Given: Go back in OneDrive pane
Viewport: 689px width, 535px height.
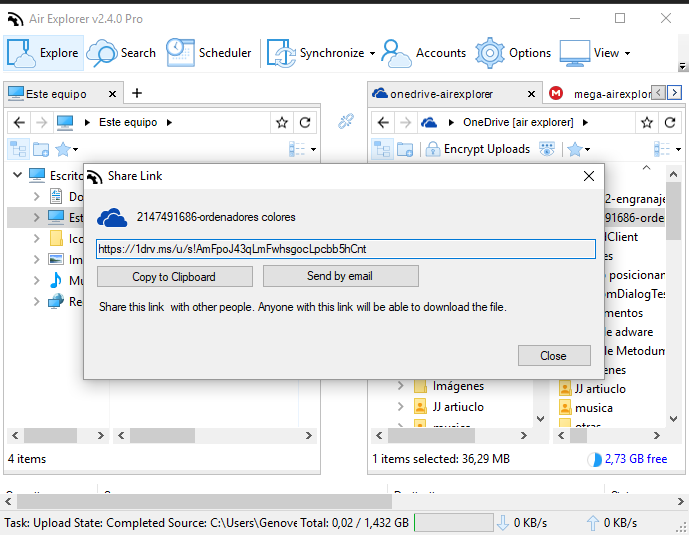Looking at the screenshot, I should (383, 122).
